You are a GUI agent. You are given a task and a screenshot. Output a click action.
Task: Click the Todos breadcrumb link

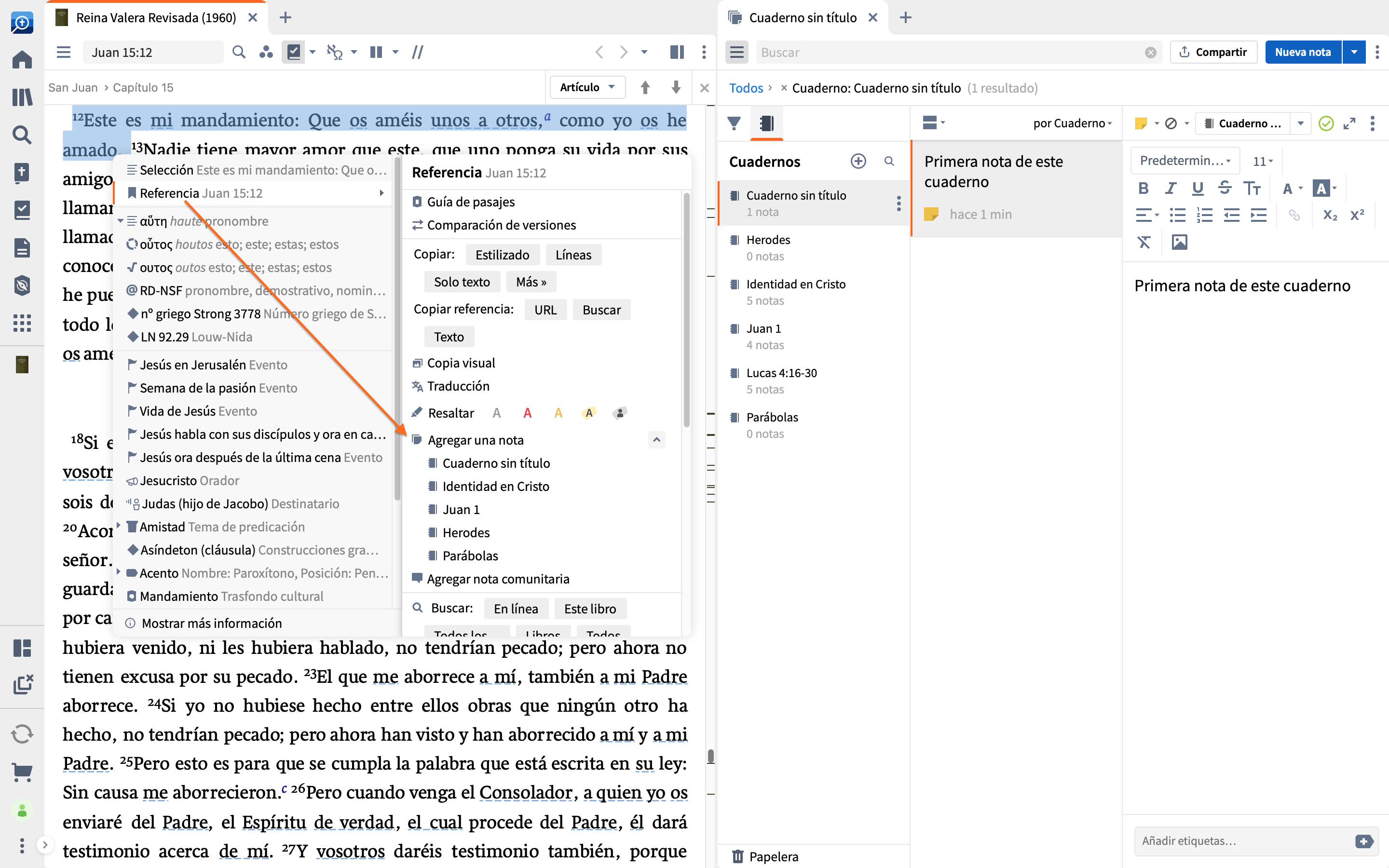pos(746,88)
